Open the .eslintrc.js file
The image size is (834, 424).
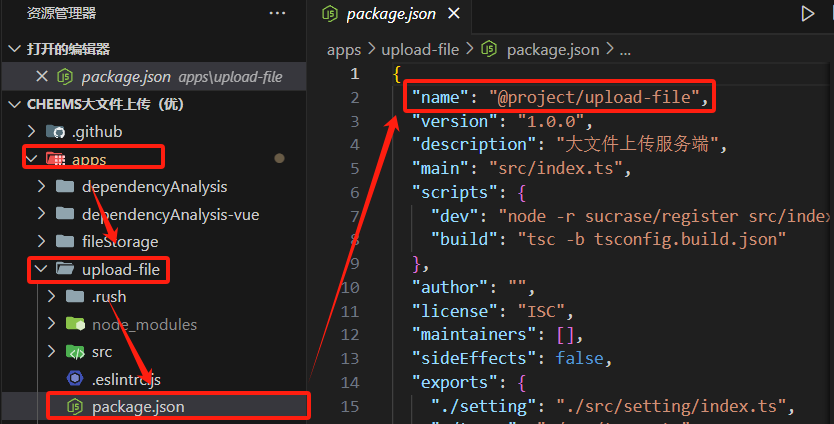pos(126,380)
